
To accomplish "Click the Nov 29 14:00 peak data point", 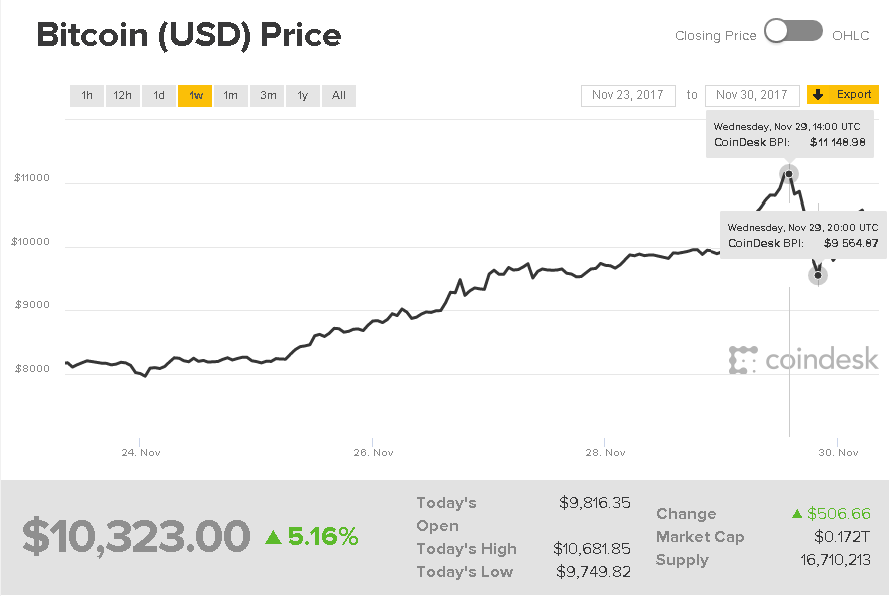I will tap(789, 174).
